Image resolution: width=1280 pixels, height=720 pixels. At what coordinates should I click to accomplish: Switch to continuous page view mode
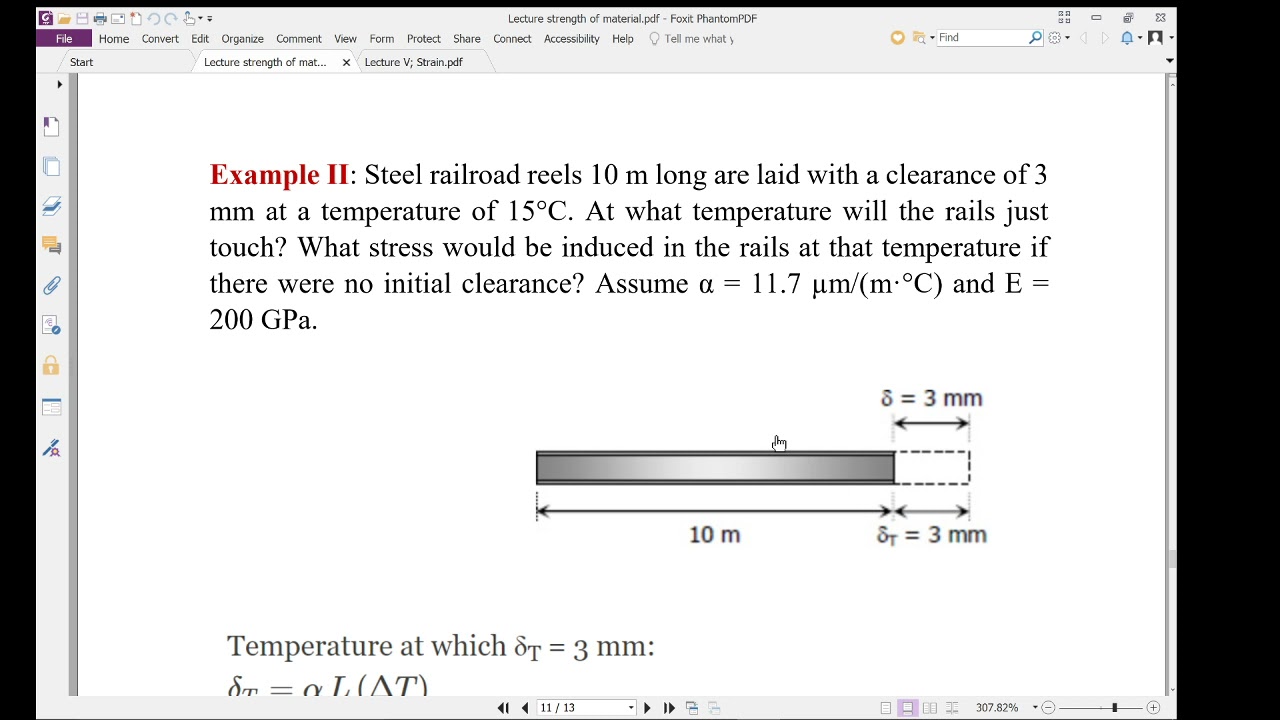[x=907, y=708]
